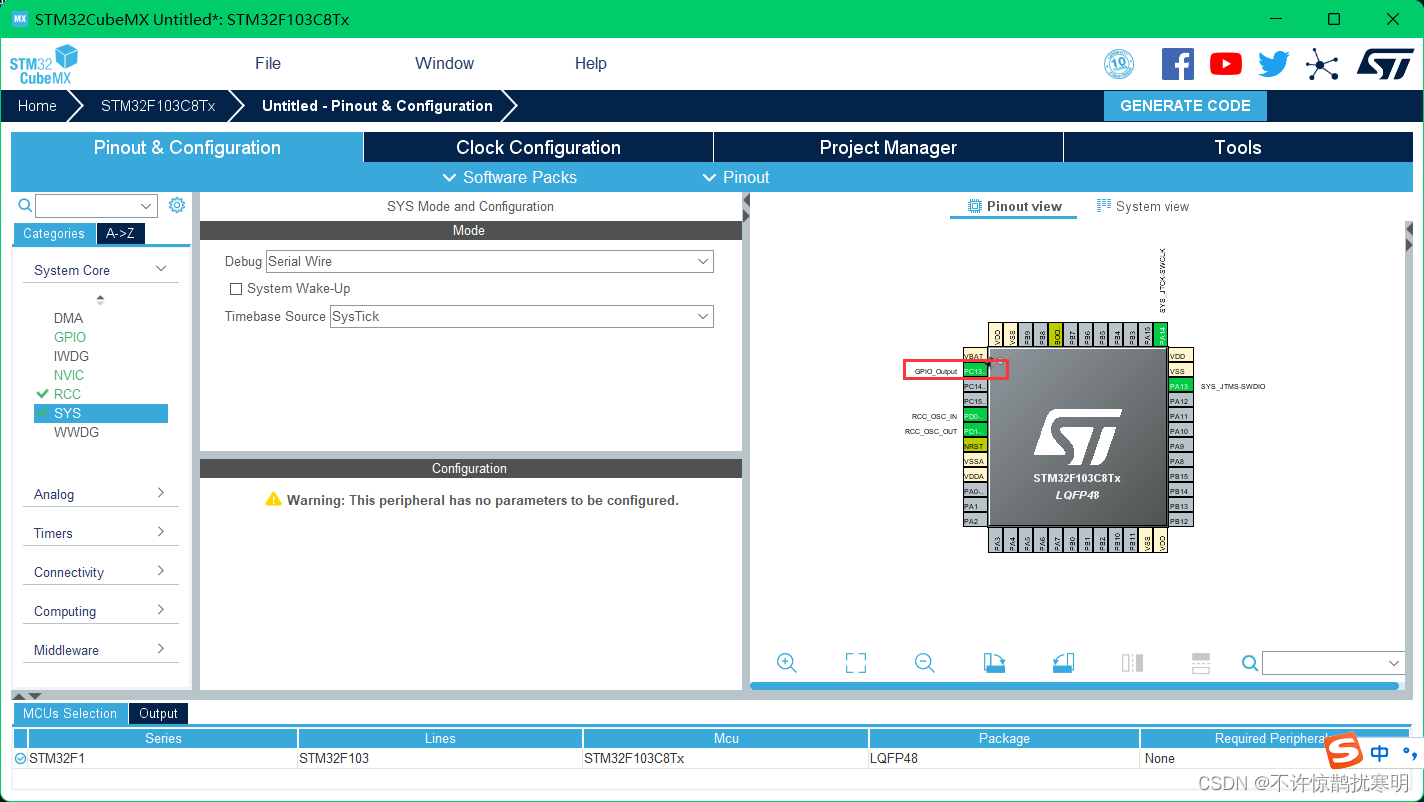Select the PA13 pin on chip

click(x=1181, y=386)
